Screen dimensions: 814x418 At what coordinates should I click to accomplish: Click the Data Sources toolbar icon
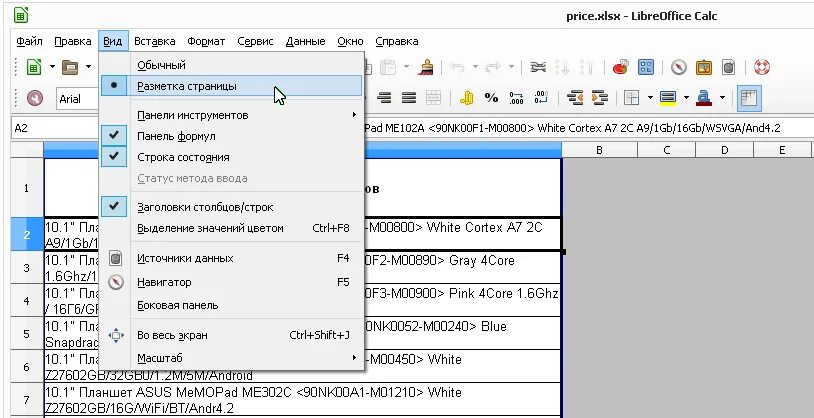(729, 67)
